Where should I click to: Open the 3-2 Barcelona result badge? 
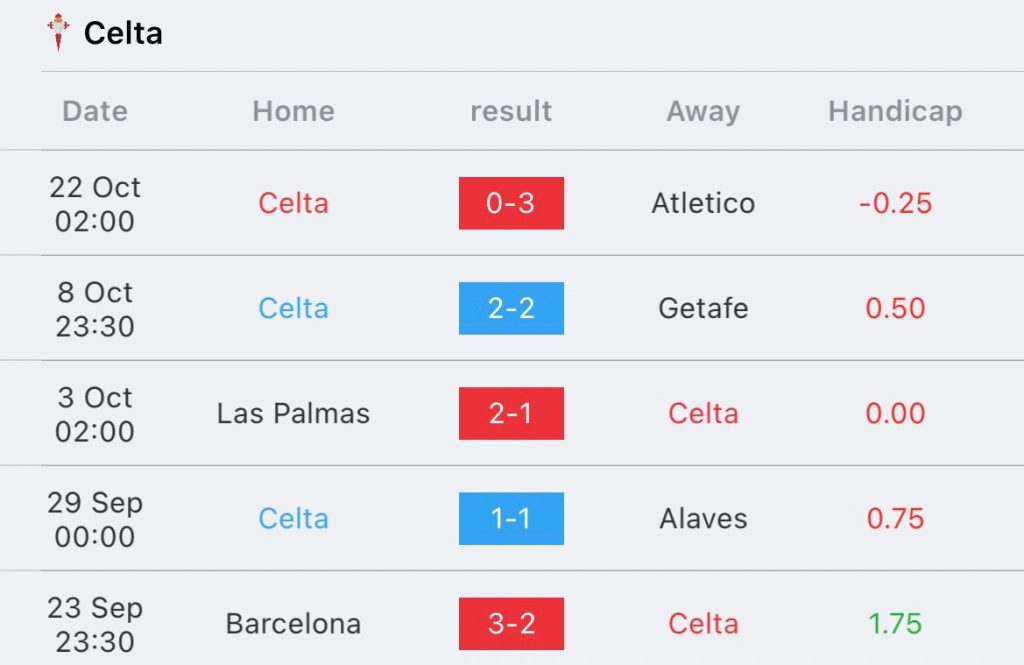511,624
